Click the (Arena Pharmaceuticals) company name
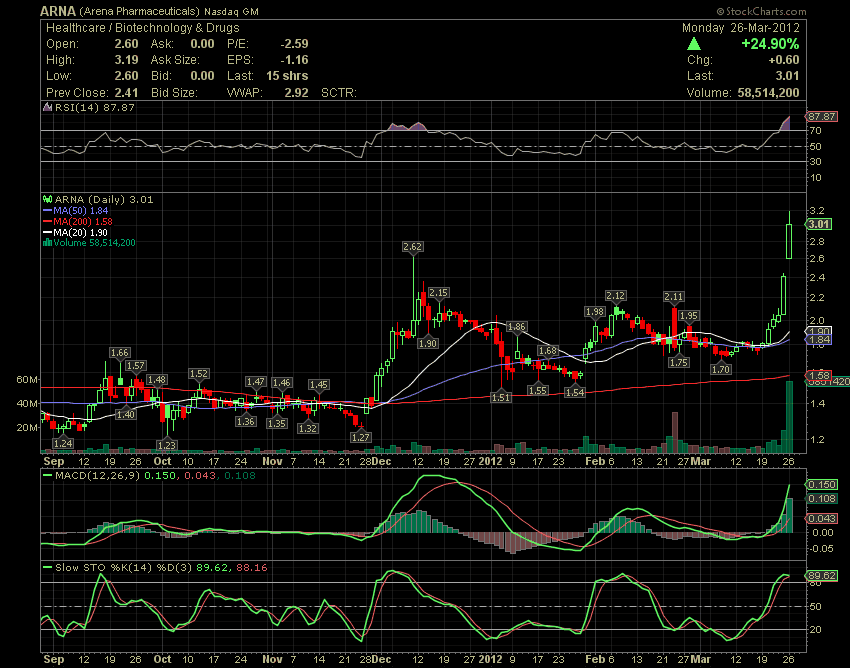 (139, 11)
